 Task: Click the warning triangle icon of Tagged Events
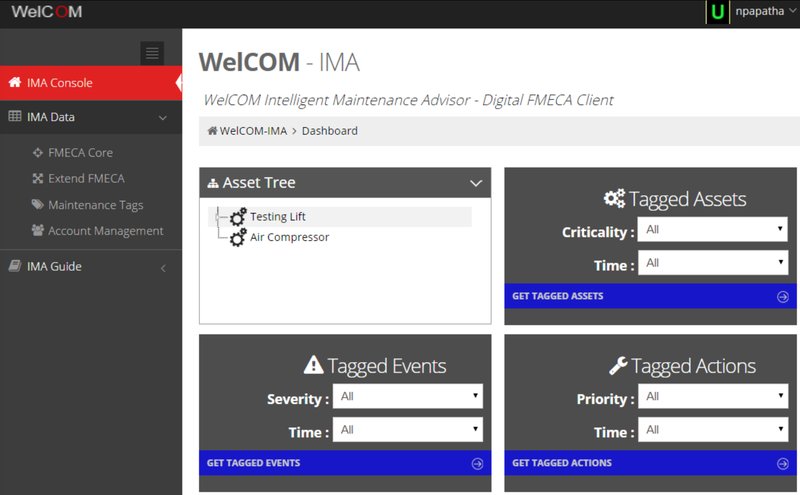[x=313, y=365]
